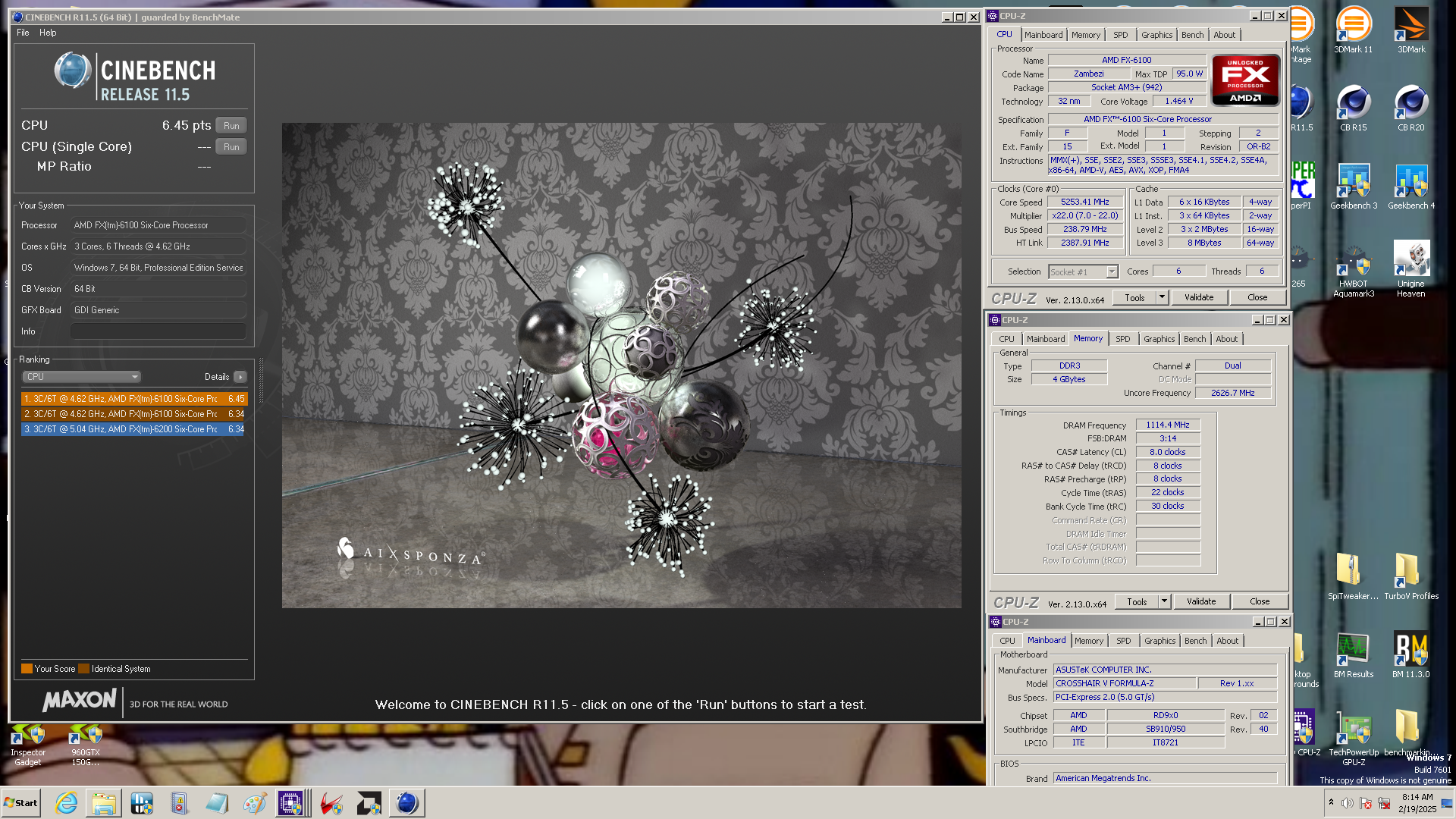Open the TurboV Profiles folder
Image resolution: width=1456 pixels, height=819 pixels.
(1410, 576)
